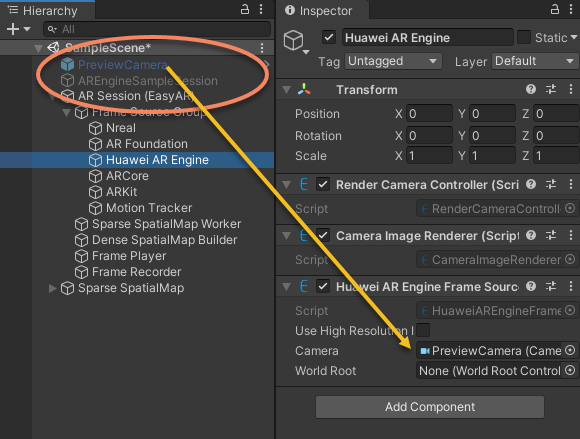Click Frame Recorder cube icon
Screen dimensions: 580x439
tap(81, 272)
